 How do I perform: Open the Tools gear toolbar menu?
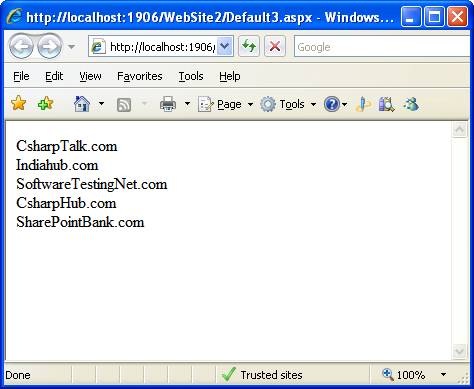(288, 104)
